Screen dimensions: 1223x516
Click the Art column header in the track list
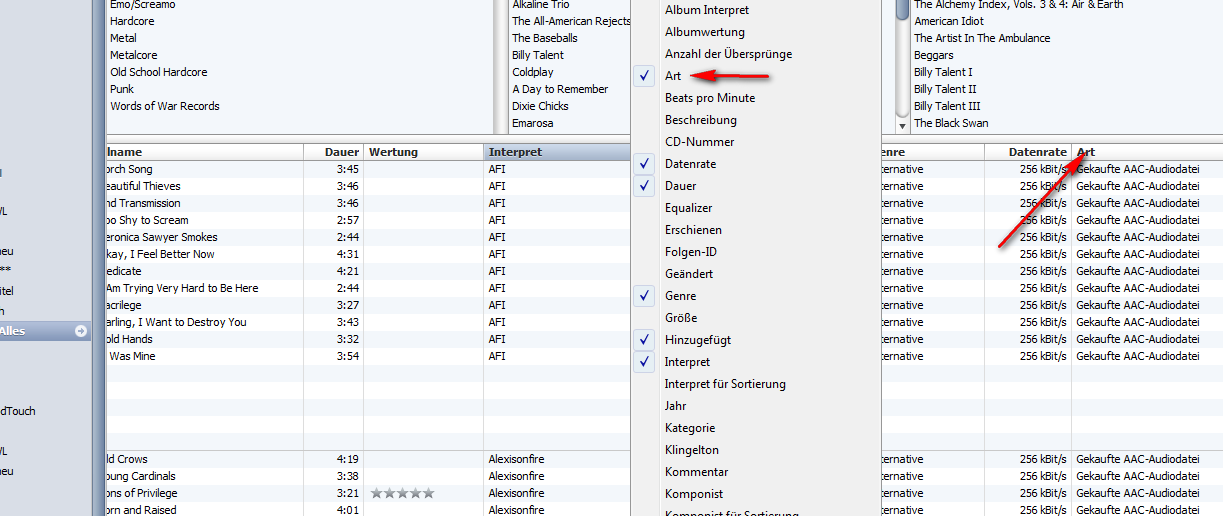(x=1147, y=152)
